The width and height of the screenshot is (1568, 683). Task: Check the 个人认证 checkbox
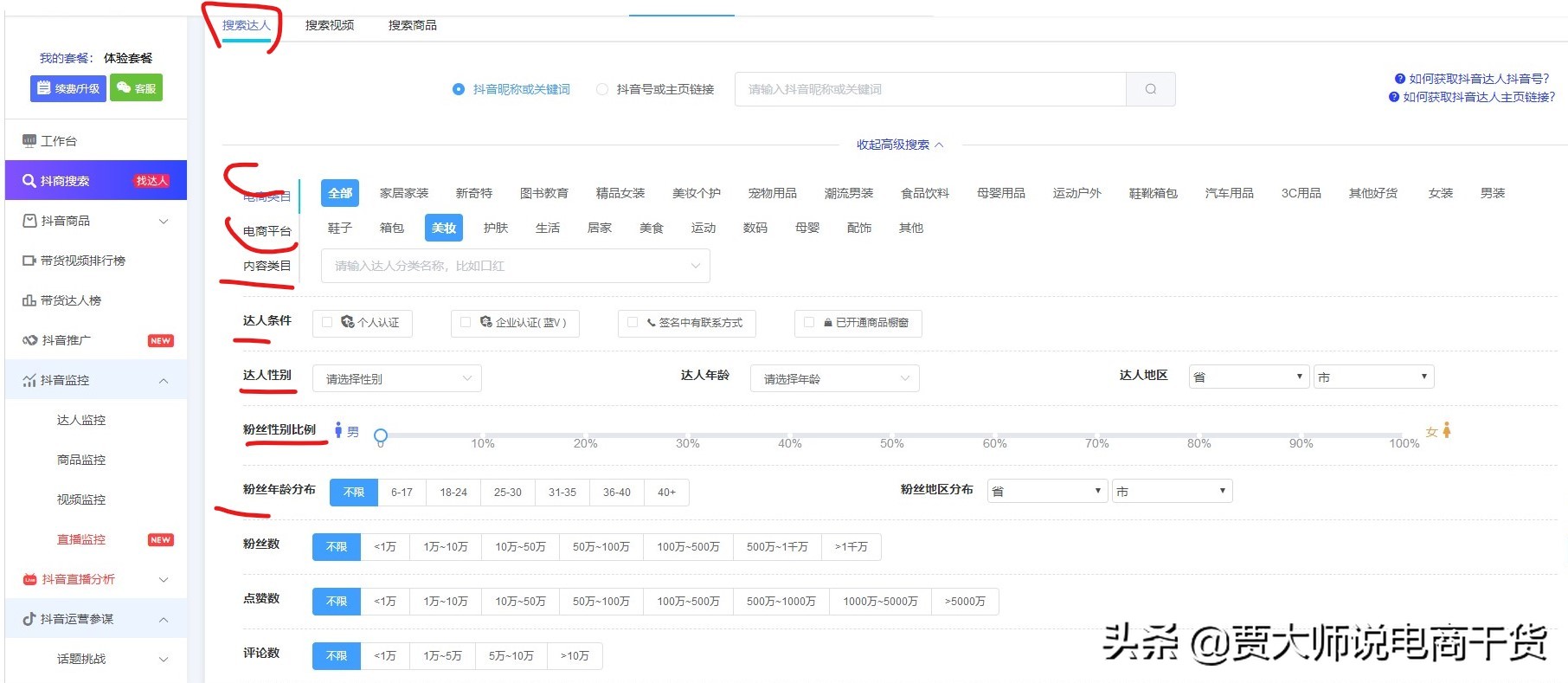tap(327, 322)
